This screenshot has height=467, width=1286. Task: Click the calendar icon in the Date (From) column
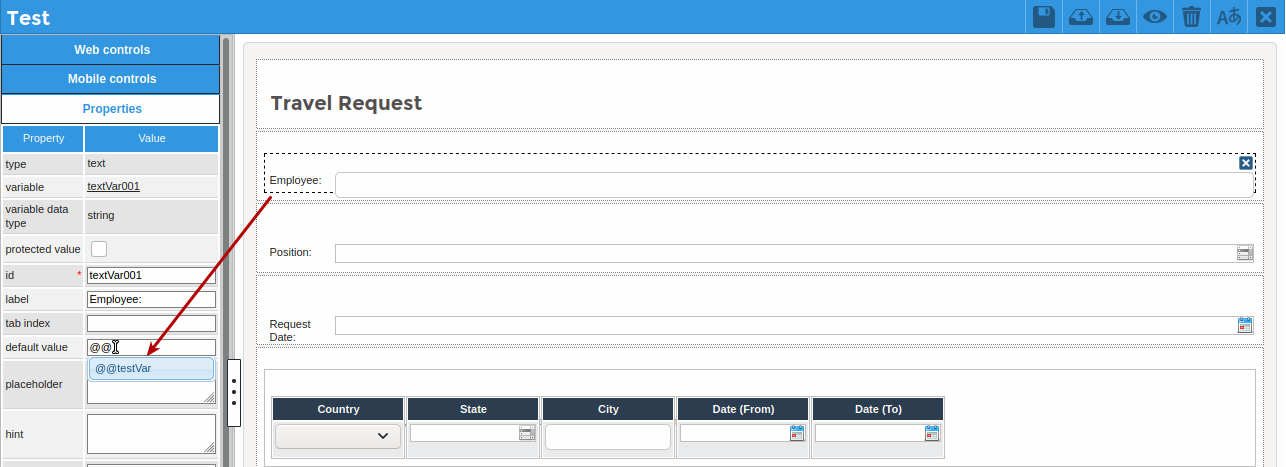coord(797,433)
